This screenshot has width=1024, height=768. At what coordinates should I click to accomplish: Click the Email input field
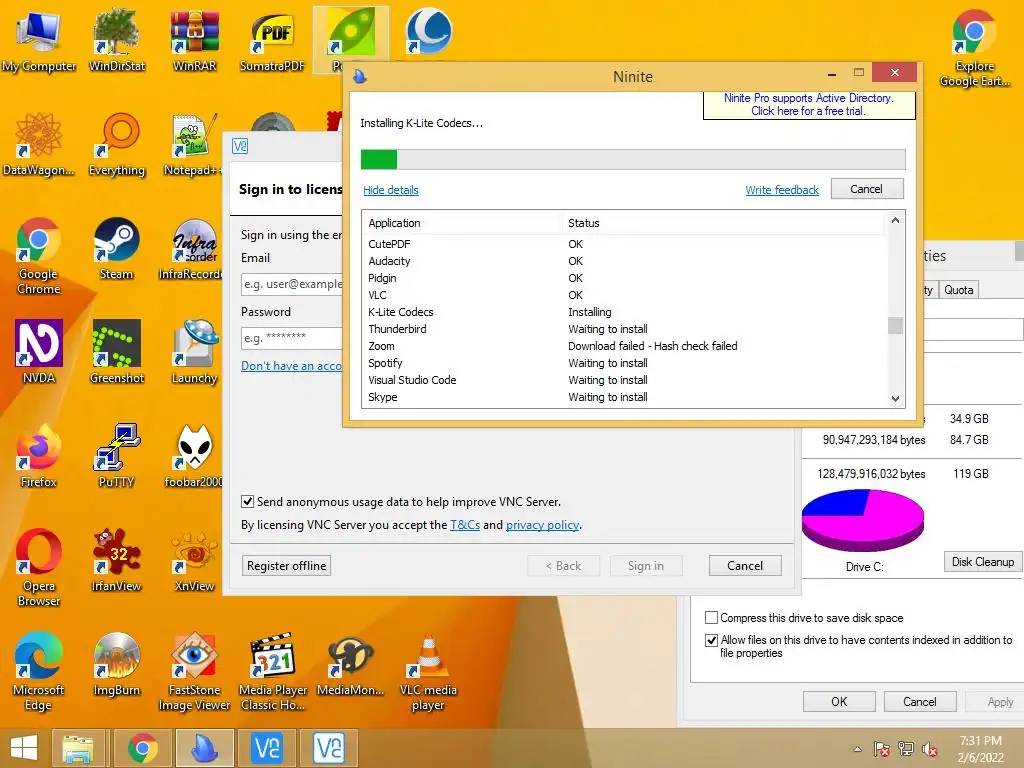coord(292,284)
